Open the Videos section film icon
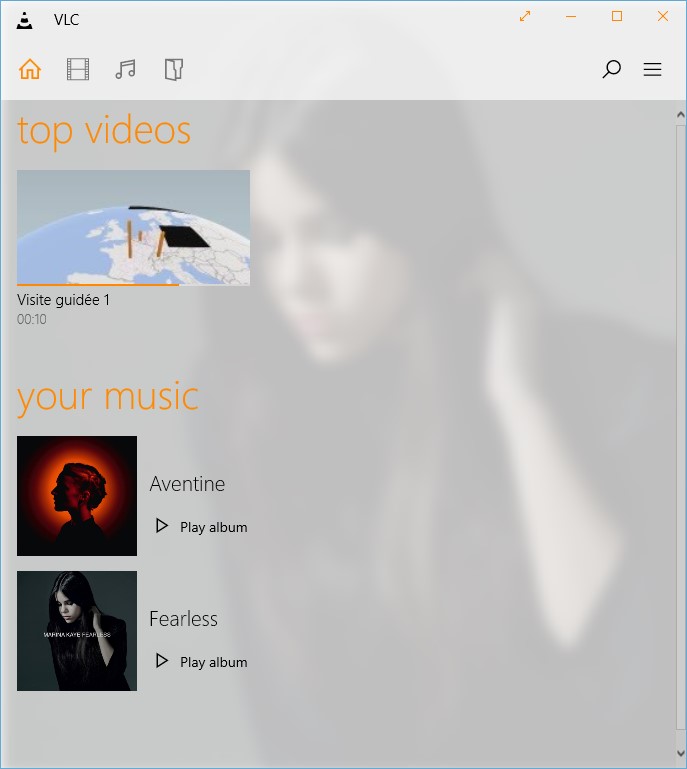The image size is (687, 769). pos(78,69)
